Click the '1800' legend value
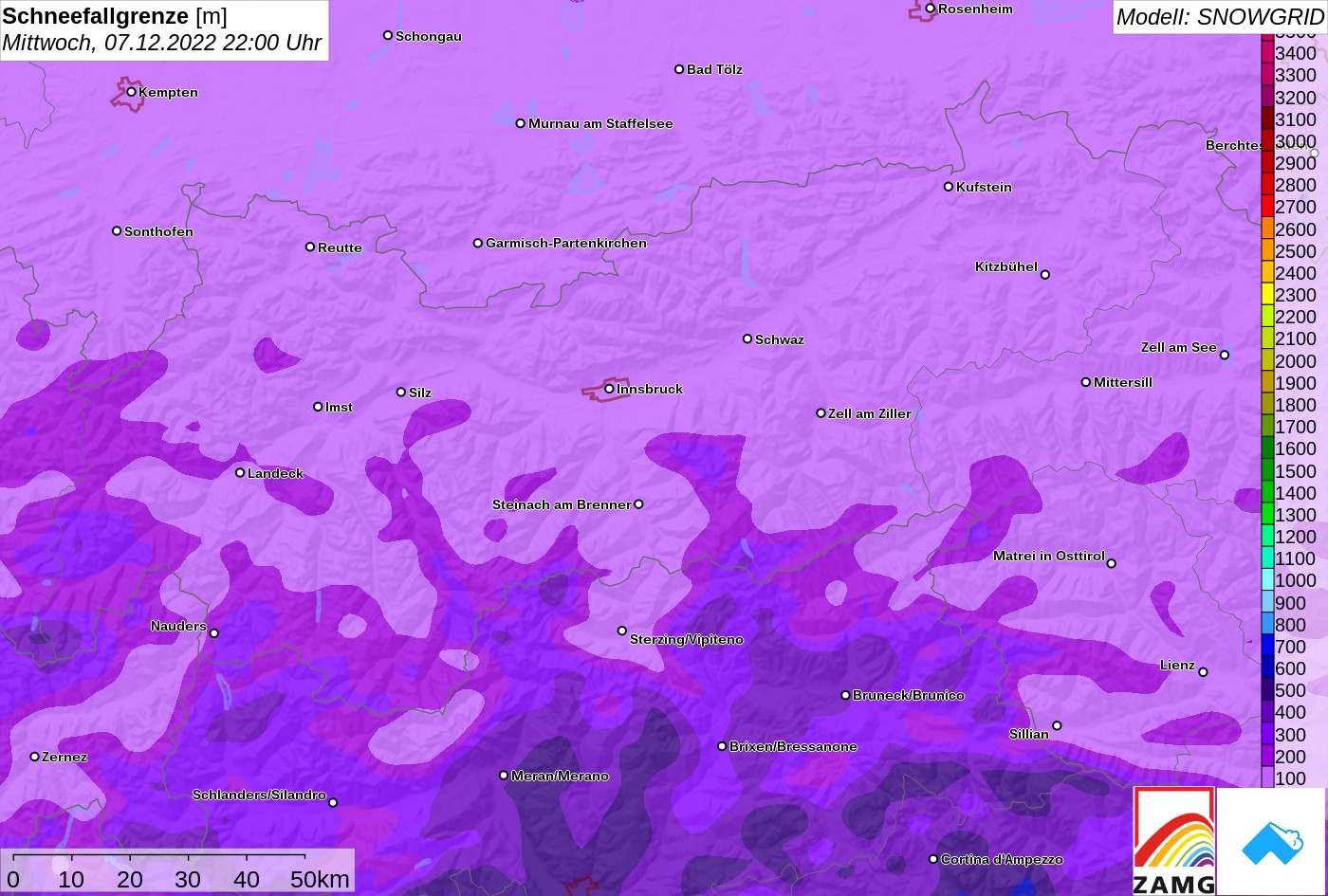1328x896 pixels. 1296,405
